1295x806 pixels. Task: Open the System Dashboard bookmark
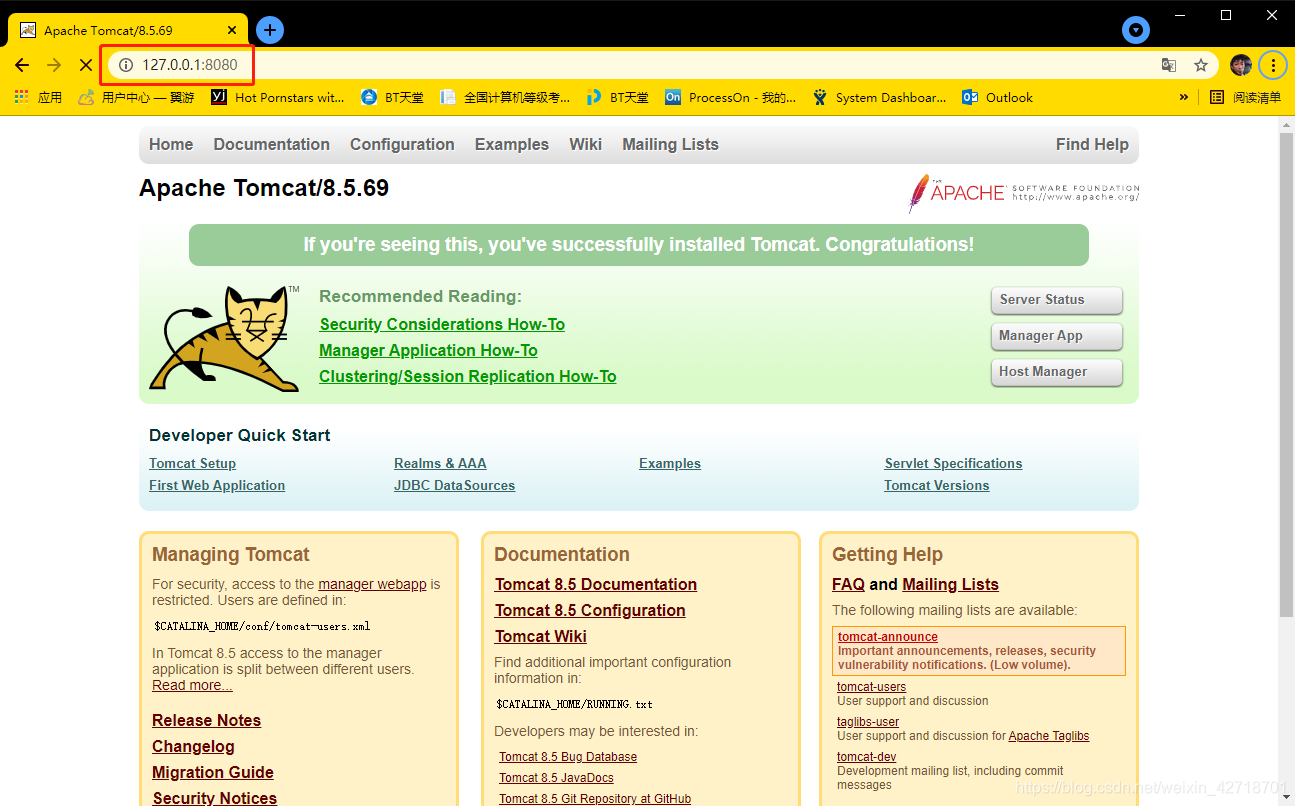(x=879, y=97)
